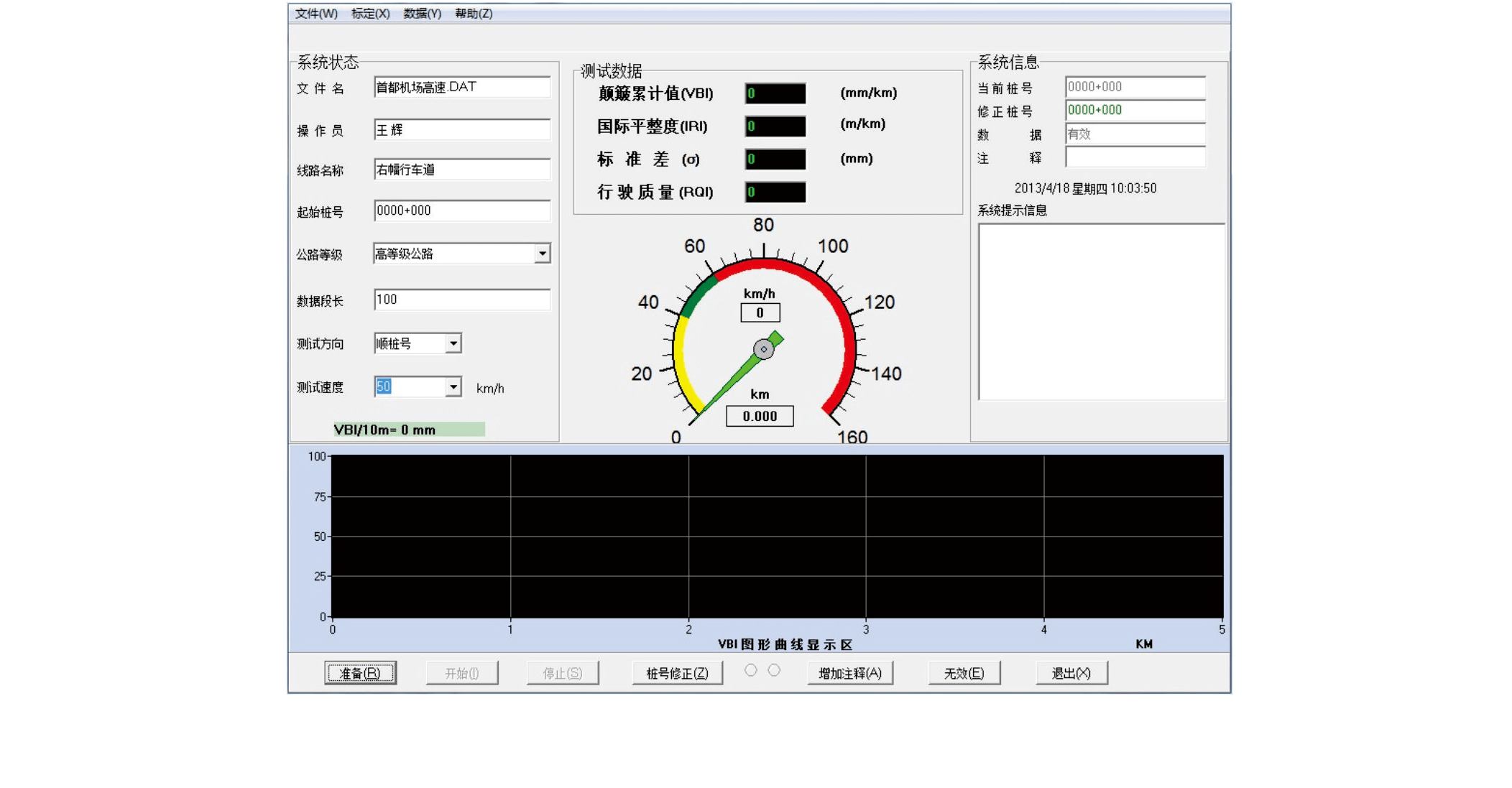The width and height of the screenshot is (1512, 788).
Task: Open the 文件(W) menu
Action: 316,14
